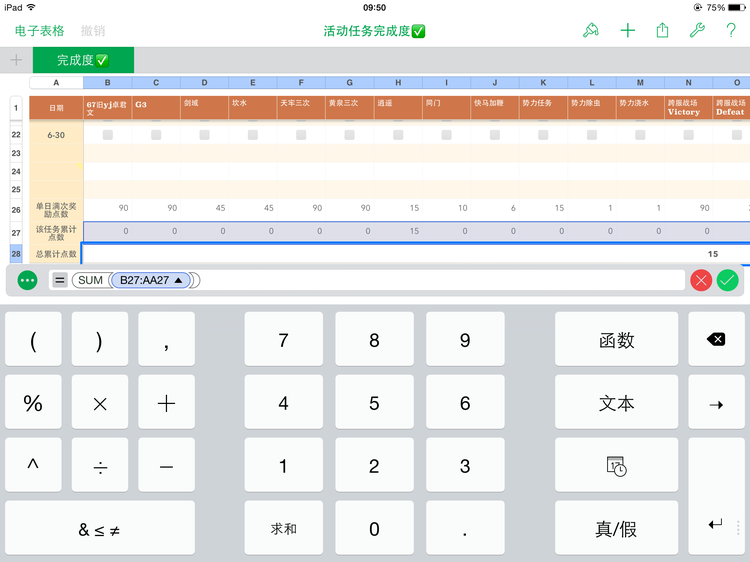Select cell showing 15 in row 27
The image size is (750, 562).
pyautogui.click(x=398, y=231)
